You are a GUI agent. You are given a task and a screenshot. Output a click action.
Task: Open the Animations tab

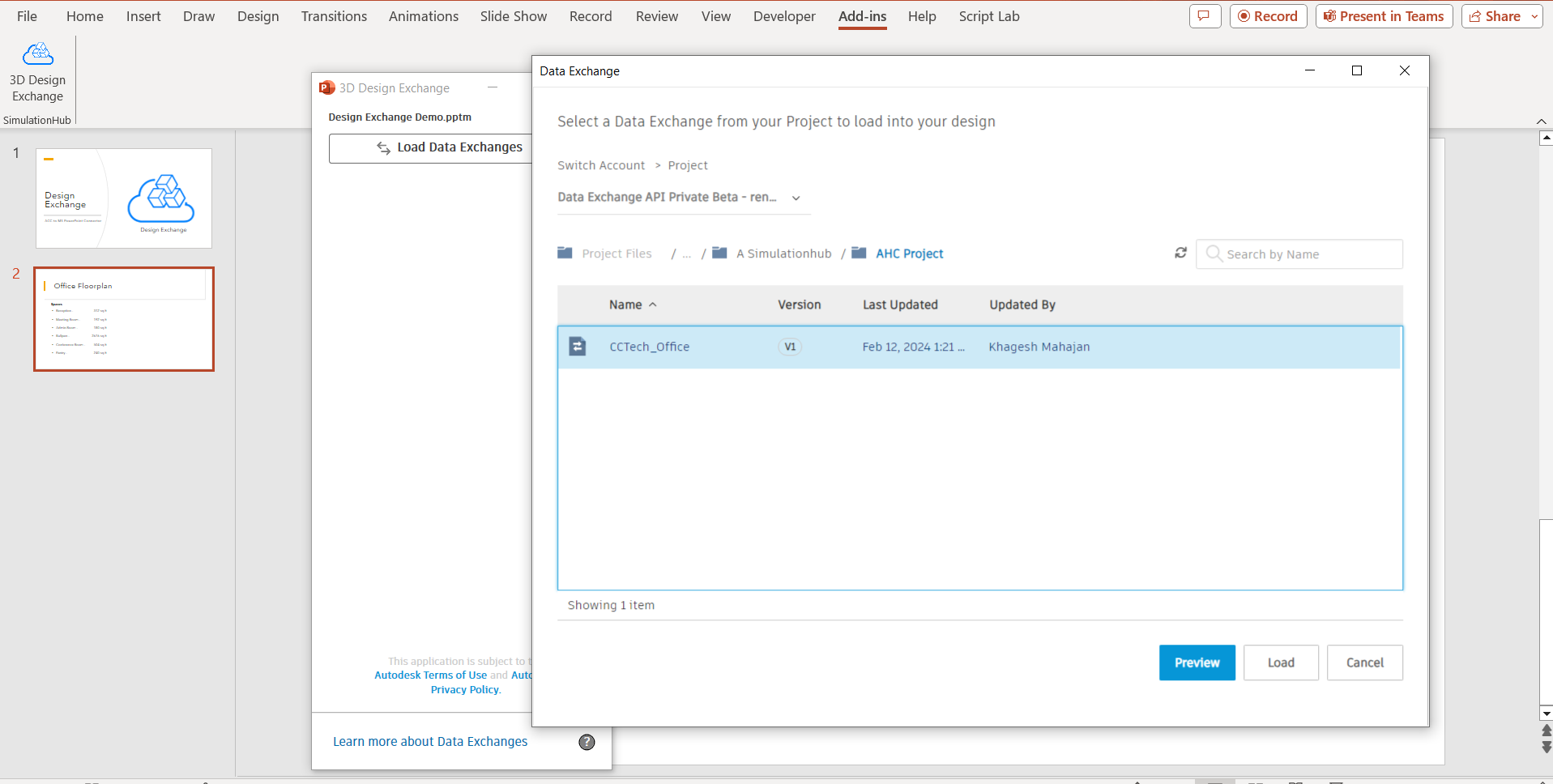pyautogui.click(x=424, y=16)
